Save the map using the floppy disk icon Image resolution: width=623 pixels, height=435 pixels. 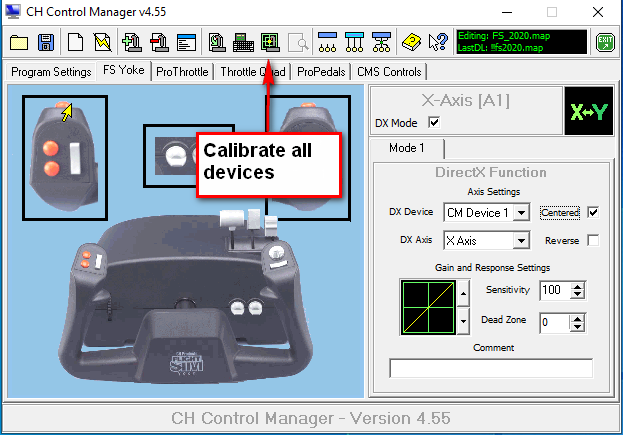coord(45,42)
